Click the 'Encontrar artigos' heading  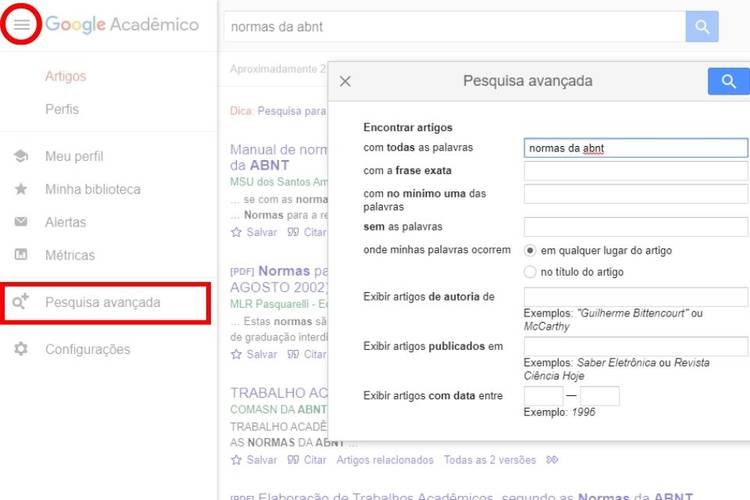point(408,128)
